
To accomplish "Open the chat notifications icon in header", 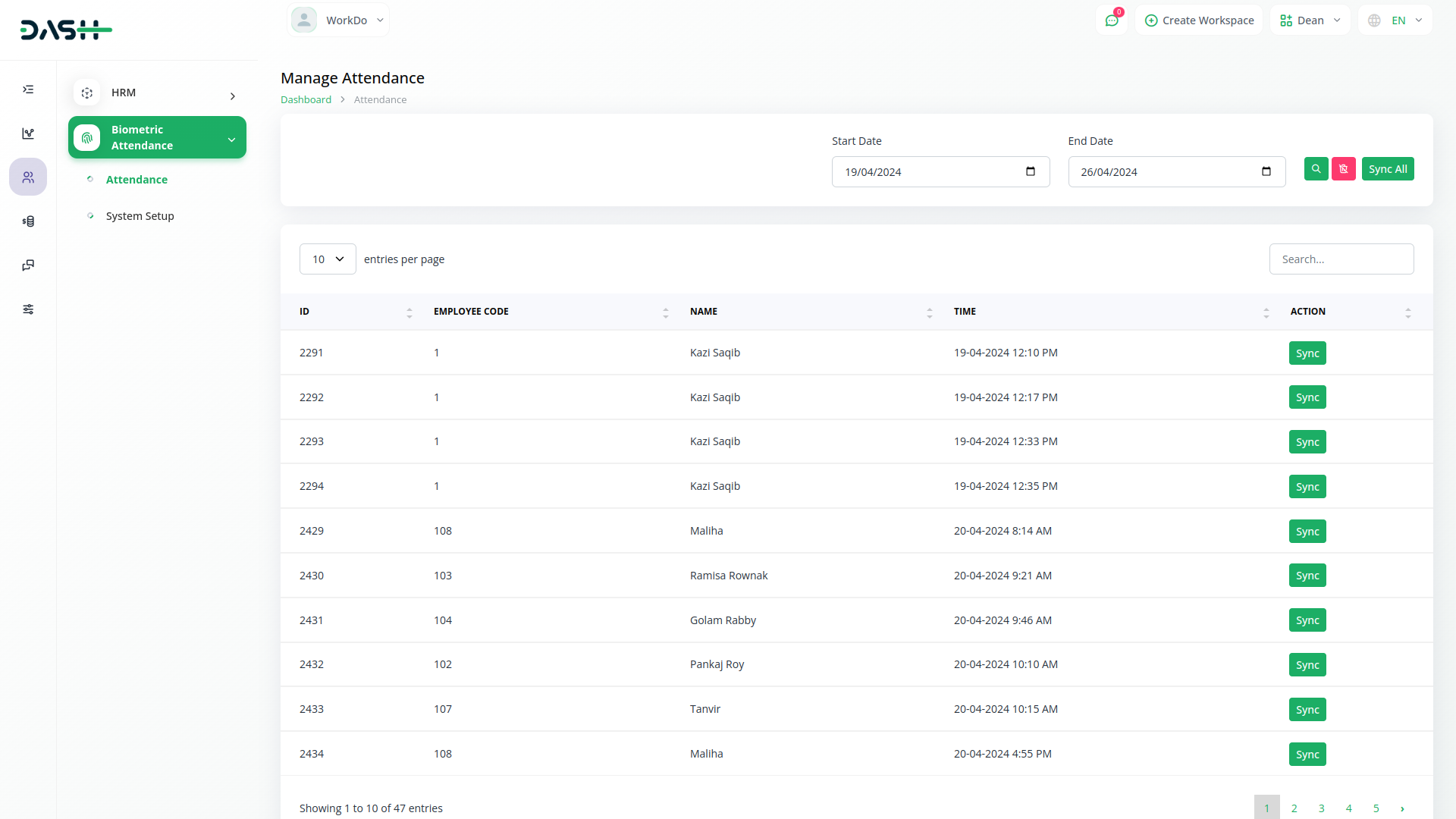I will tap(1112, 20).
